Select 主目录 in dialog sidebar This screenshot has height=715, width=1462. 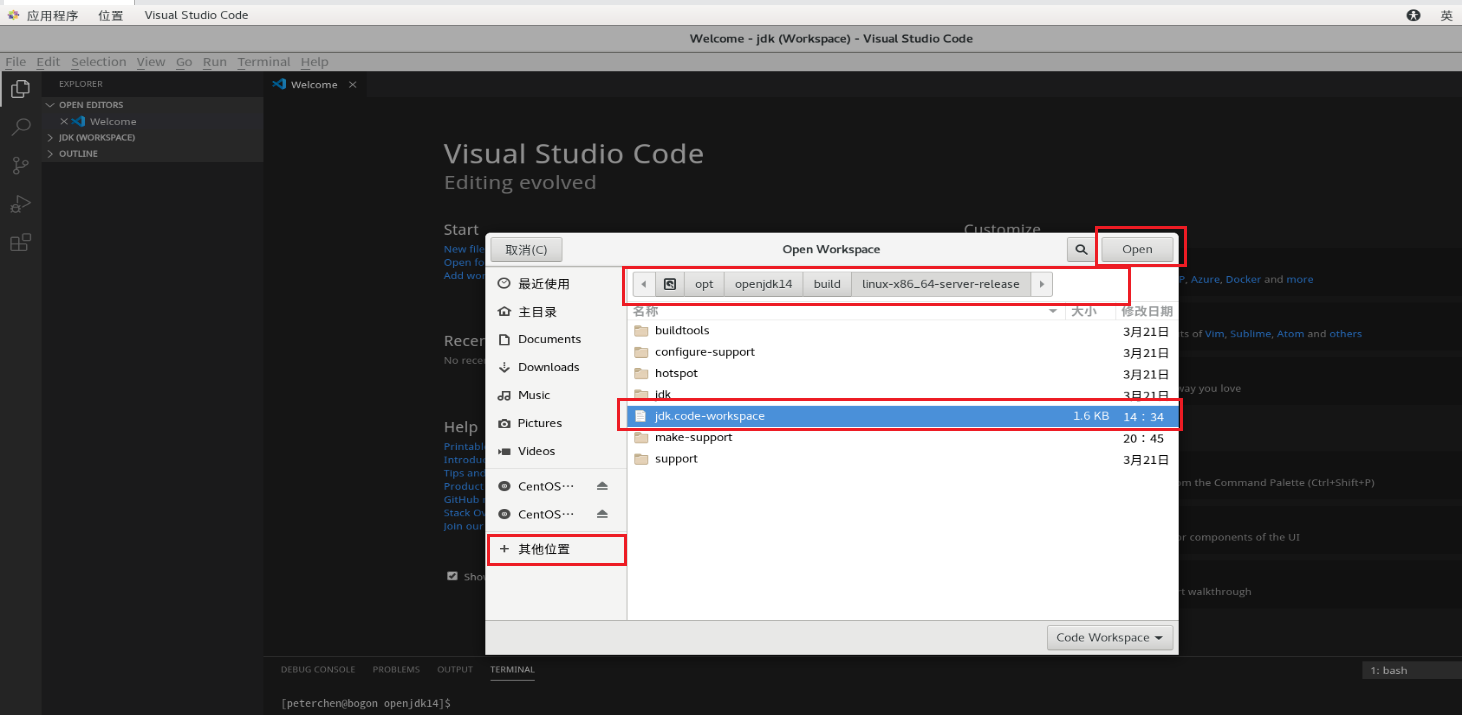tap(556, 312)
